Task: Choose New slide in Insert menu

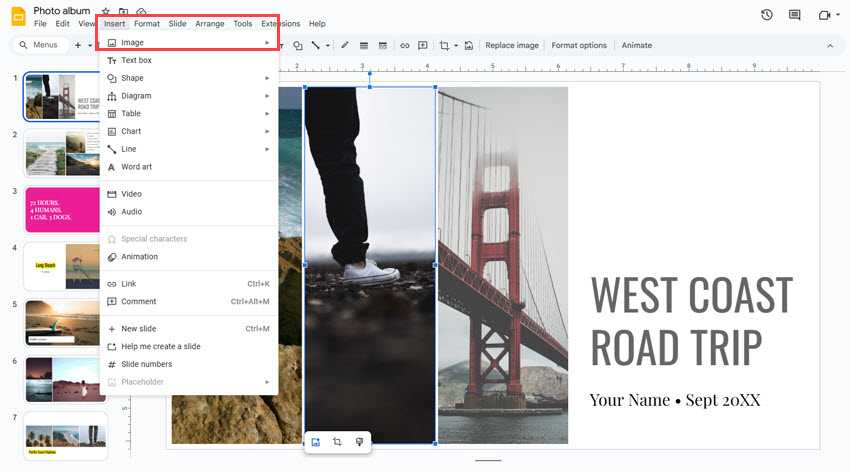Action: point(189,329)
